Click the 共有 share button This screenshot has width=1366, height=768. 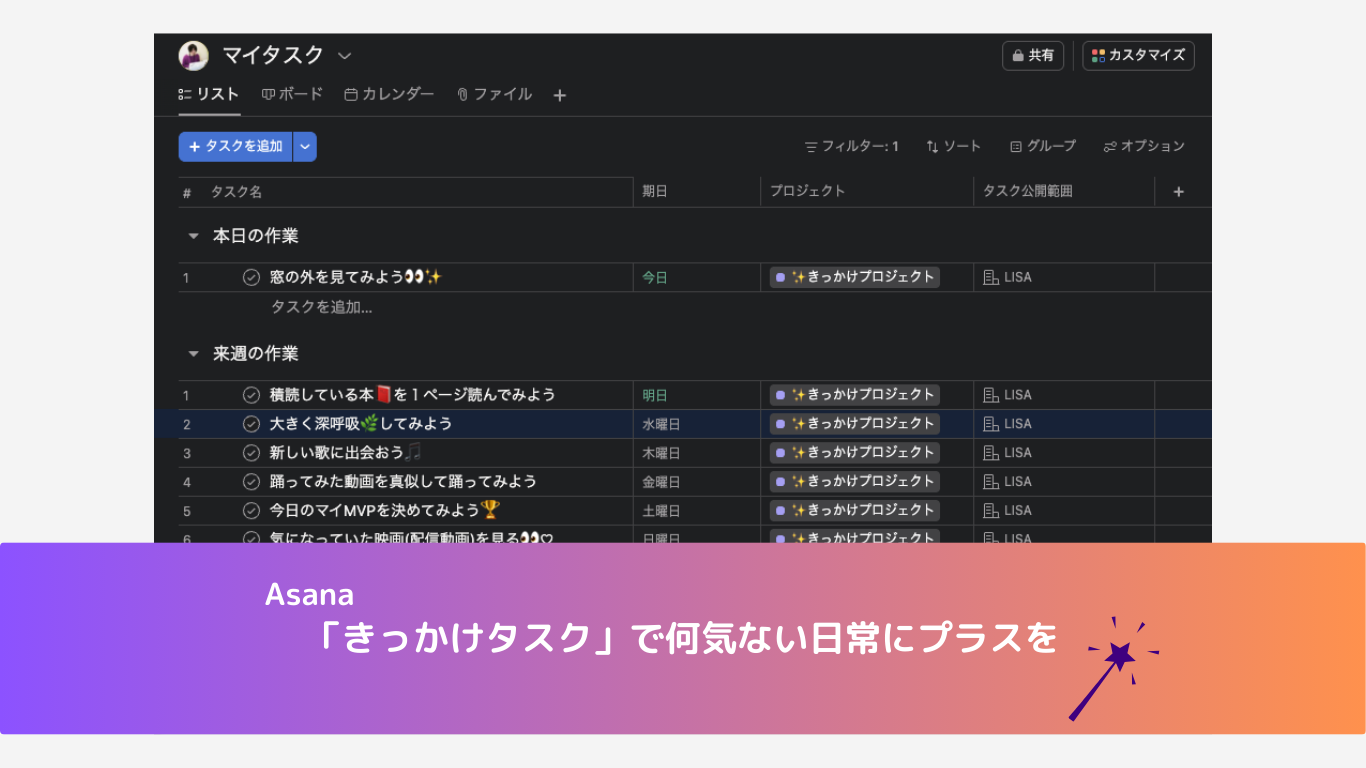pyautogui.click(x=1033, y=55)
